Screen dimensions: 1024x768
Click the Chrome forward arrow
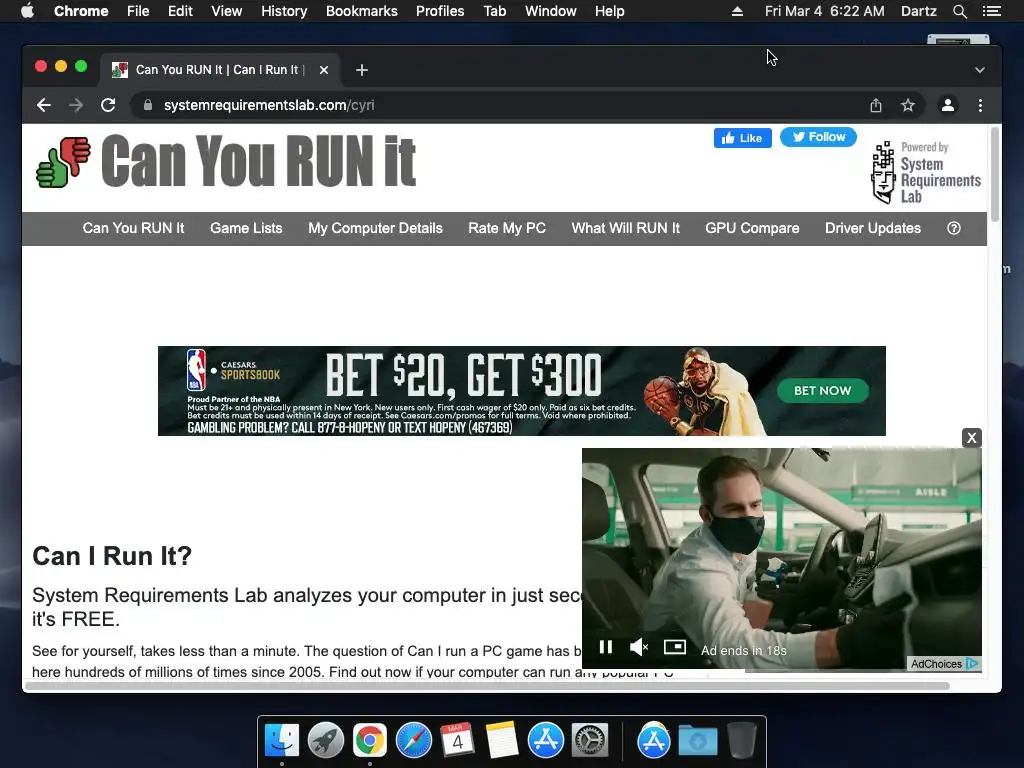(x=76, y=105)
